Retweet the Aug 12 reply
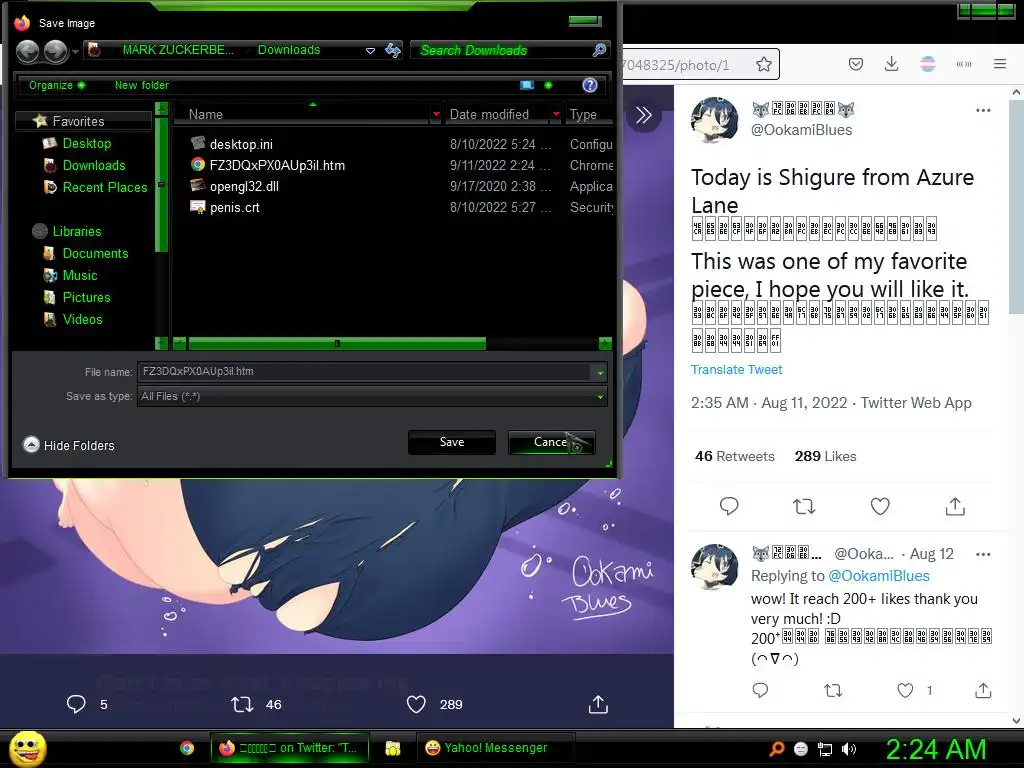The width and height of the screenshot is (1024, 768). click(833, 690)
